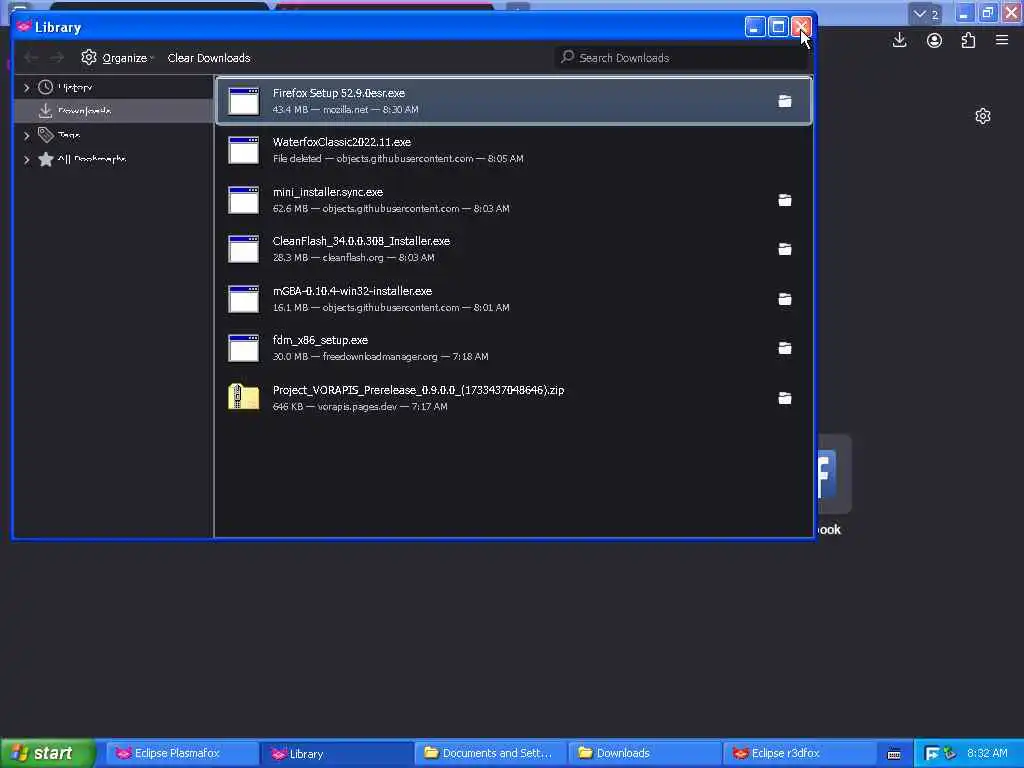Click the mini_installer.sync.exe file icon
The image size is (1024, 768).
point(244,200)
